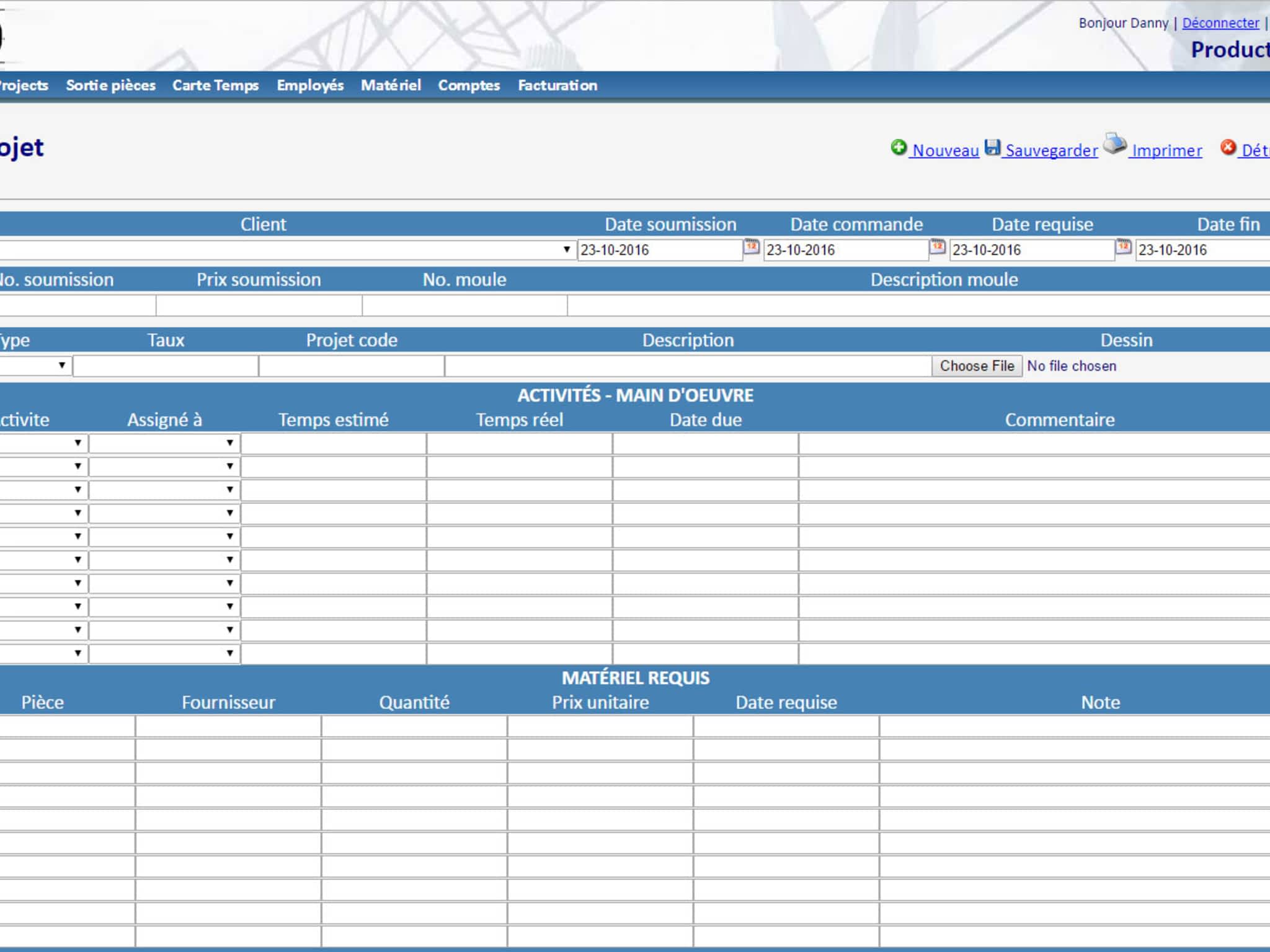Expand the Client dropdown list
Screen dimensions: 1270x952
tap(566, 250)
